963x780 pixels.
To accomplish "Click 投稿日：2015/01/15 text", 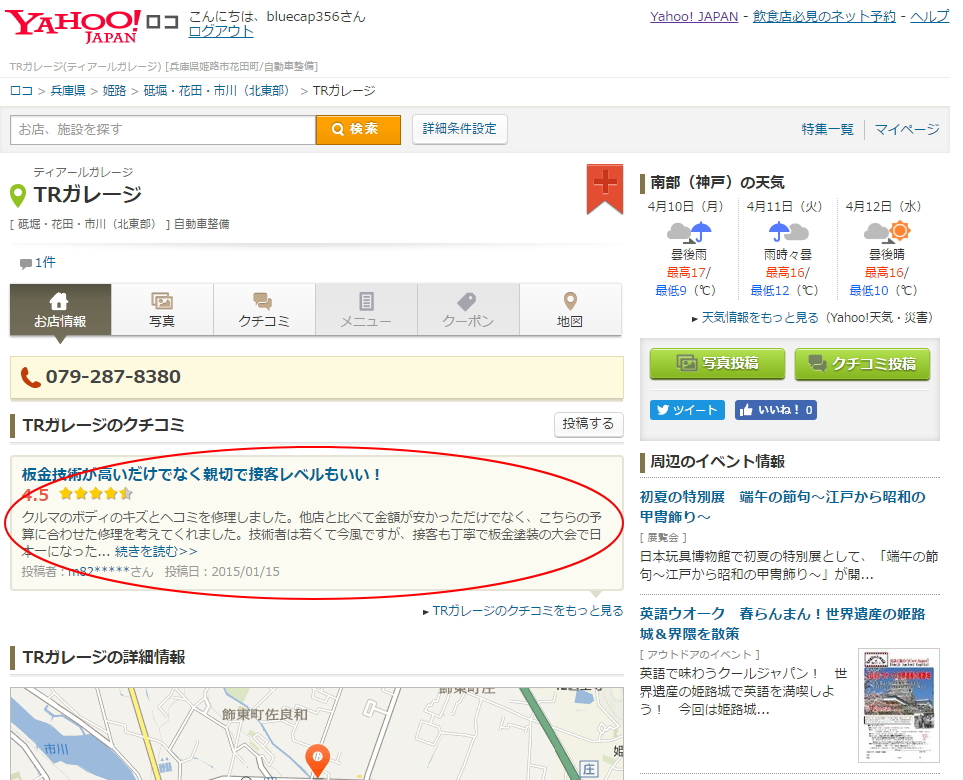I will [222, 572].
